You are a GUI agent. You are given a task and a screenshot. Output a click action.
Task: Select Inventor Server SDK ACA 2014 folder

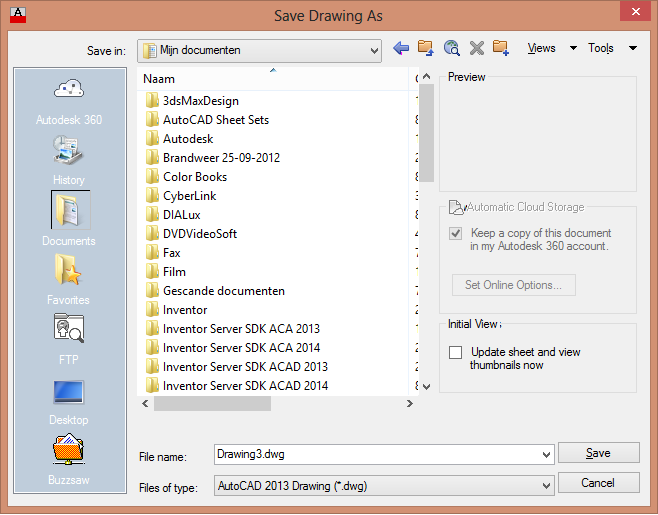(233, 348)
